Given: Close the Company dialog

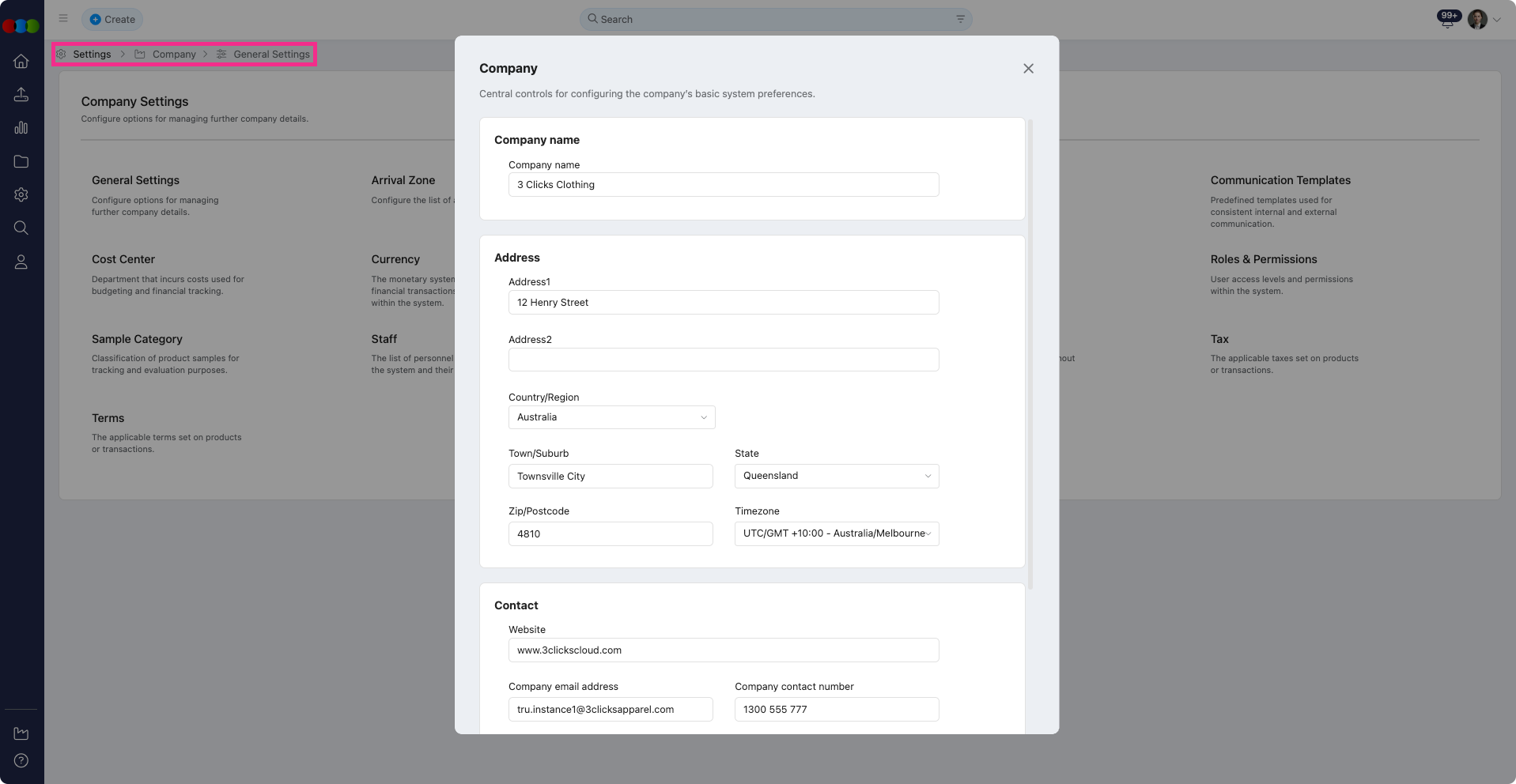Looking at the screenshot, I should pyautogui.click(x=1028, y=69).
